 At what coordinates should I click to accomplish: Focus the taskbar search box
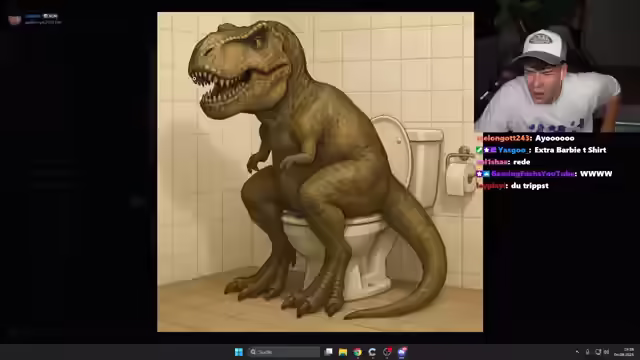click(284, 352)
